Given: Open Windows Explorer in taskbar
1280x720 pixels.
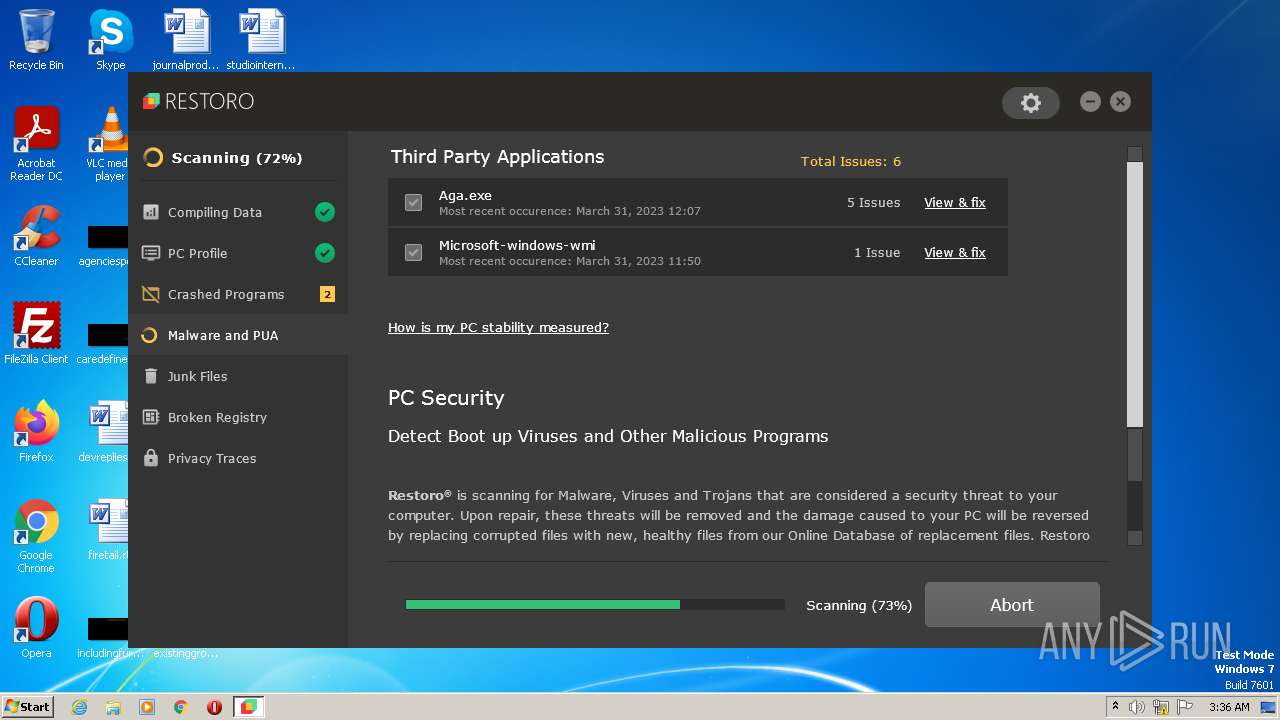Looking at the screenshot, I should coord(113,707).
